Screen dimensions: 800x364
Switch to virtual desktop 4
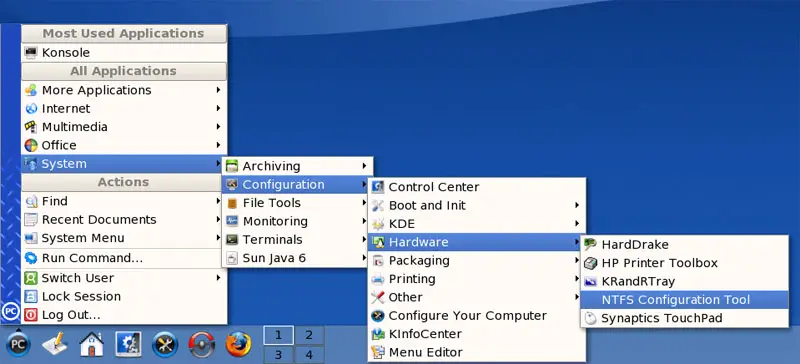point(309,355)
